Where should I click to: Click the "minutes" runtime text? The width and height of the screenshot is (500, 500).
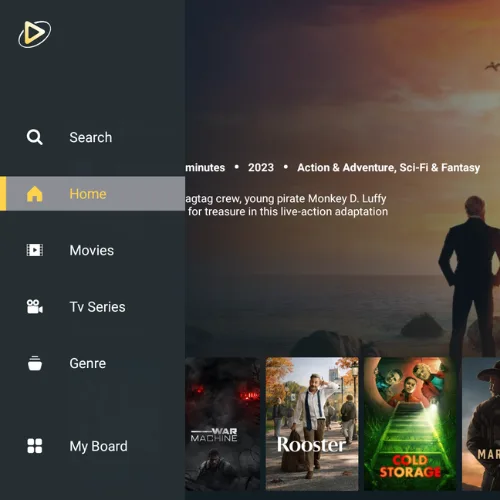205,167
